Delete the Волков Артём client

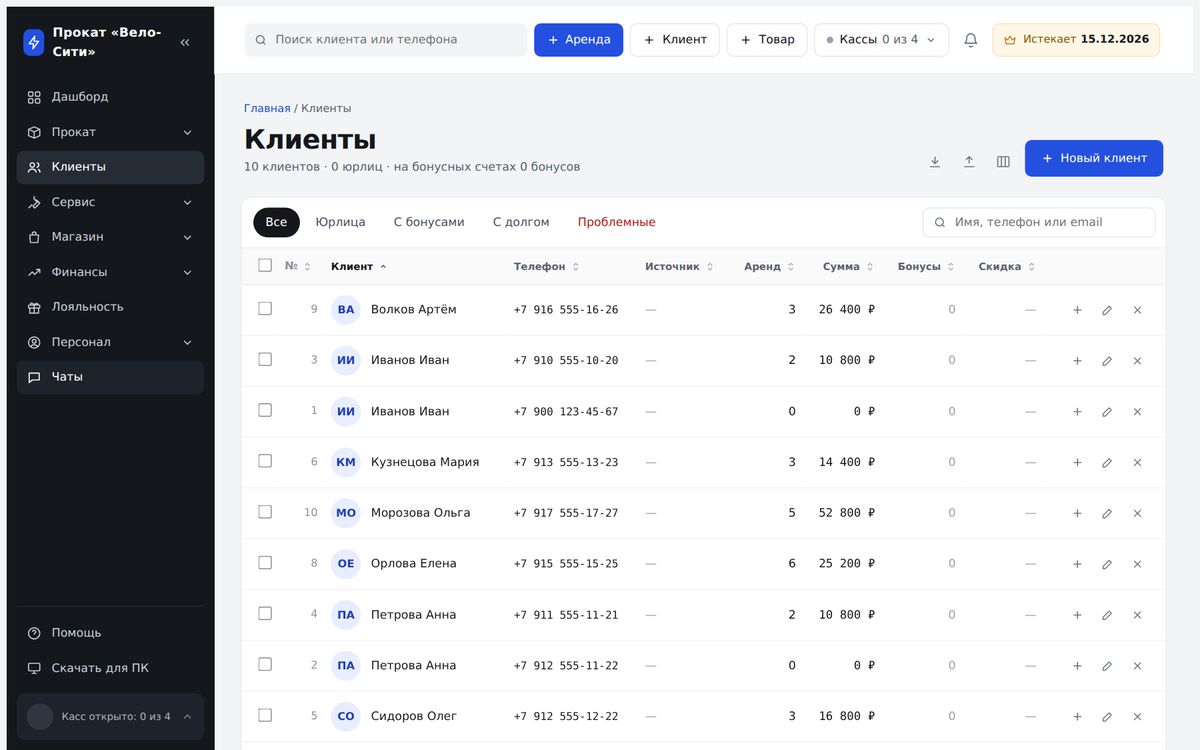pos(1137,310)
